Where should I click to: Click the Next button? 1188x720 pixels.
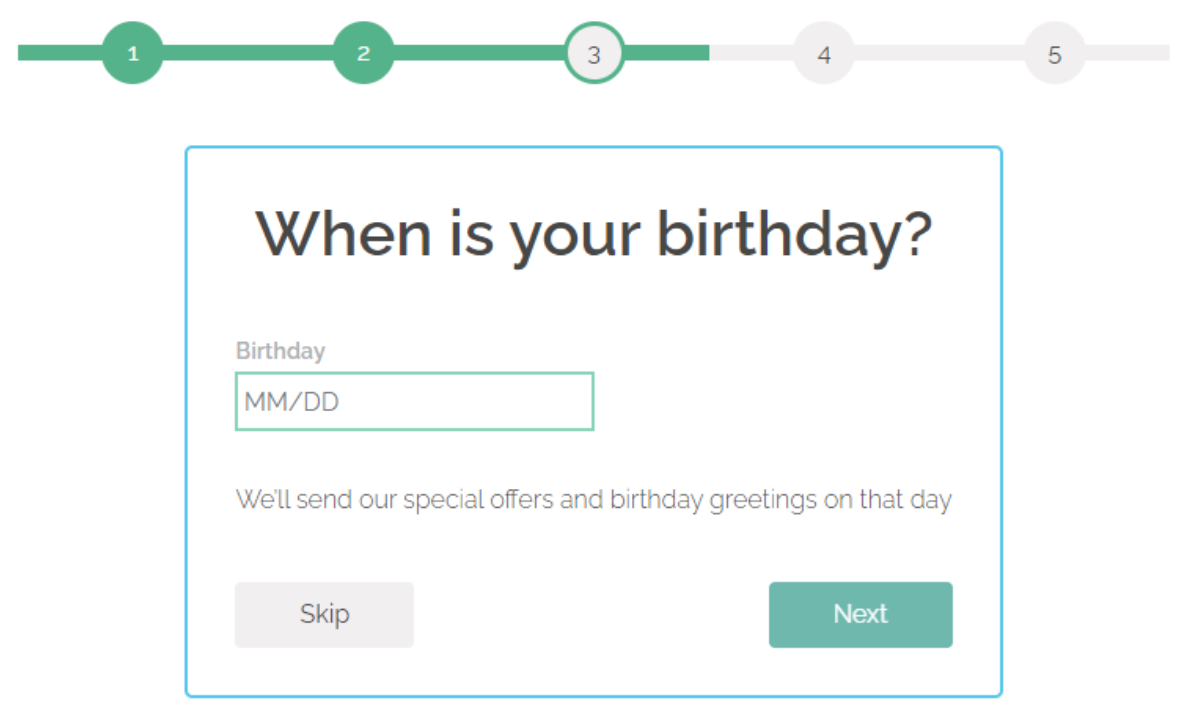(x=860, y=614)
